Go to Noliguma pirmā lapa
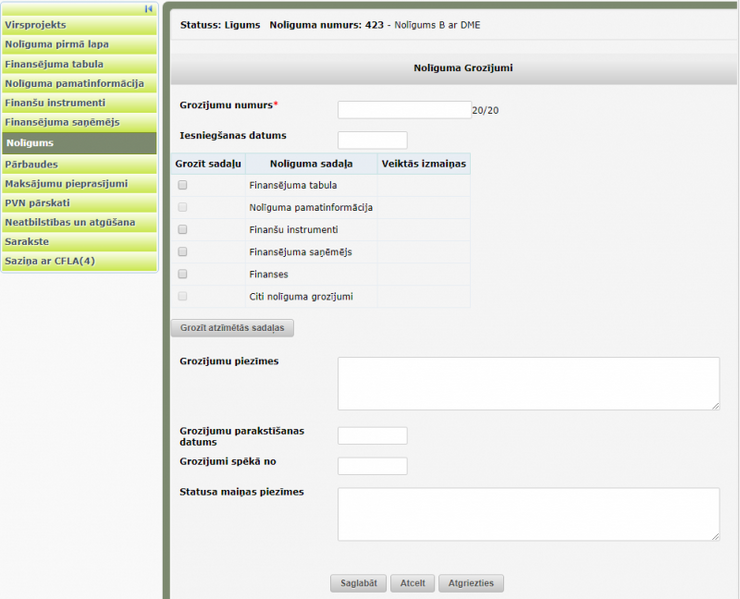740x599 pixels. pos(79,44)
